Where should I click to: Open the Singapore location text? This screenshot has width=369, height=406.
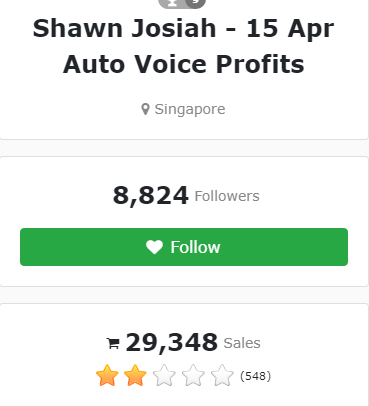pyautogui.click(x=190, y=109)
